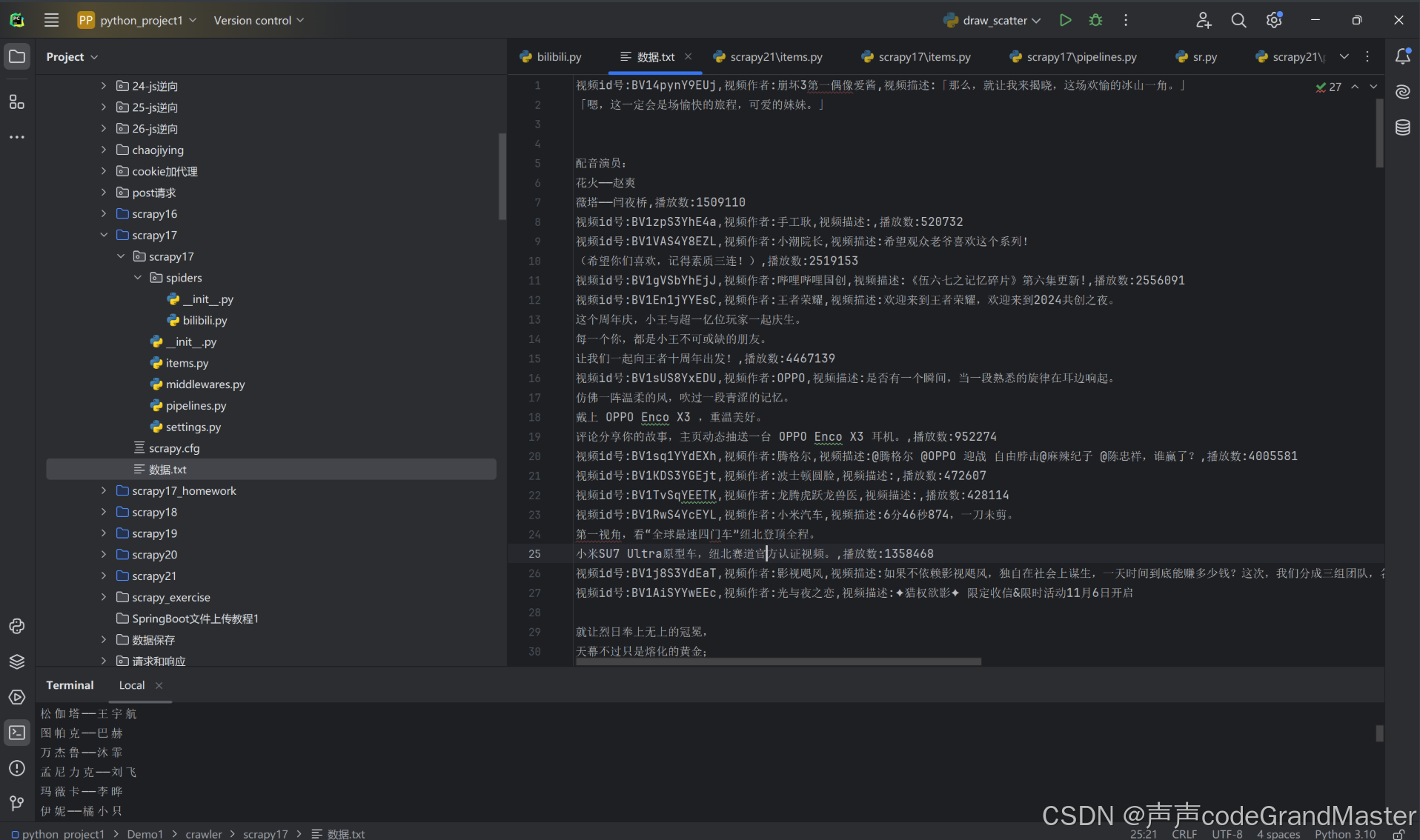
Task: Open Python Packages layers icon
Action: click(x=17, y=661)
